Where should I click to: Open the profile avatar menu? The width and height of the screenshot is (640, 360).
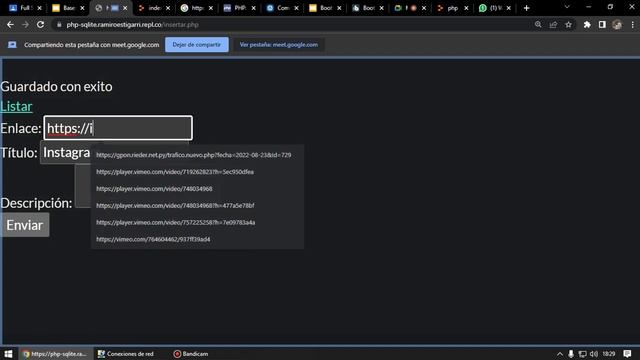tap(617, 24)
